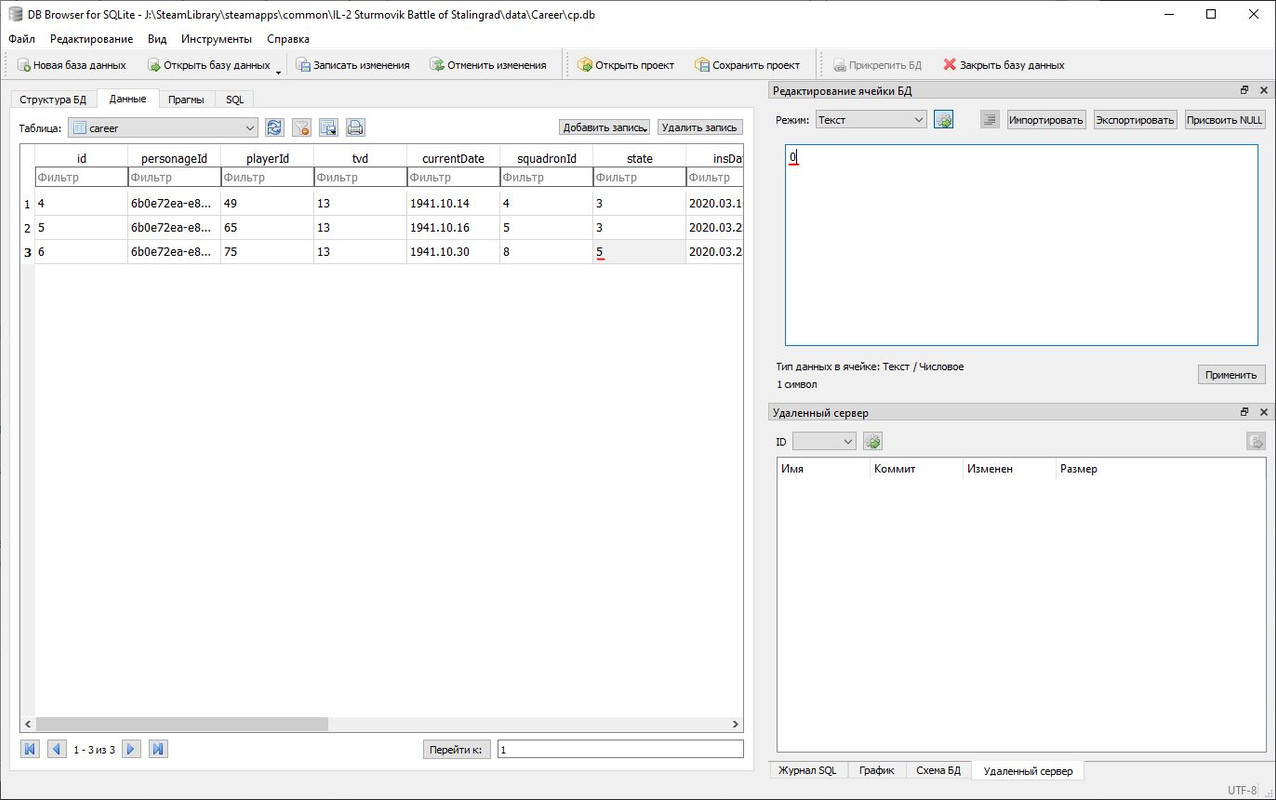Click the push database icon in remote panel
Image resolution: width=1276 pixels, height=800 pixels.
point(1256,441)
